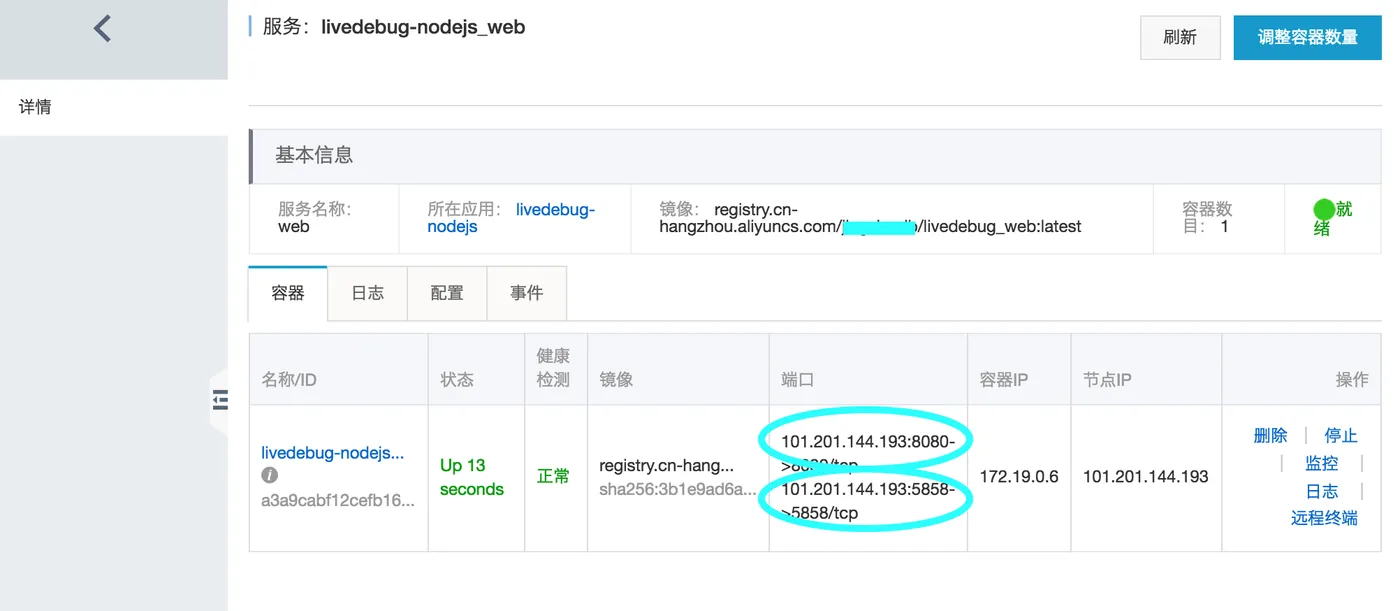The image size is (1400, 611).
Task: Open the livedebug-nodejs... container name link
Action: click(332, 453)
